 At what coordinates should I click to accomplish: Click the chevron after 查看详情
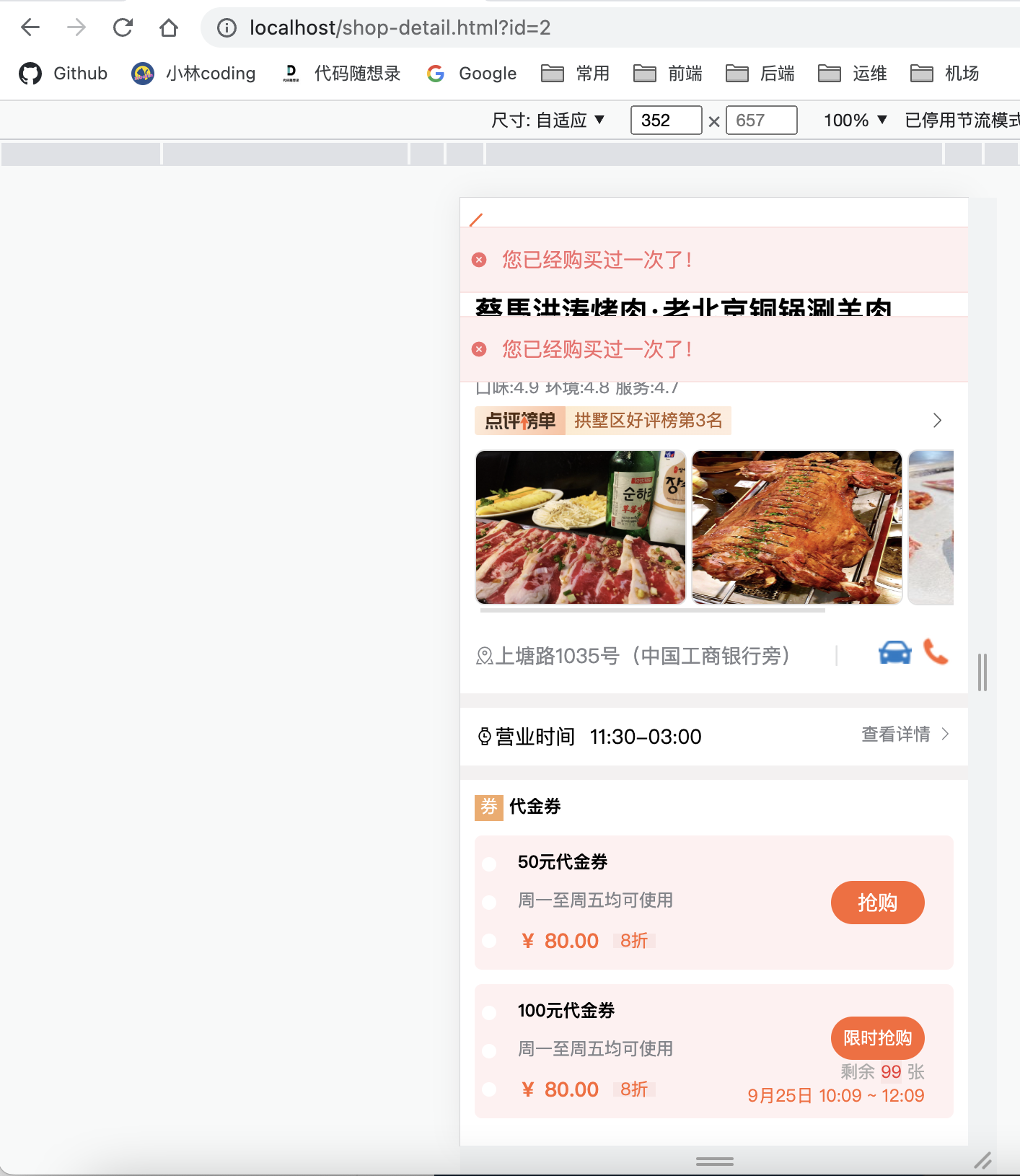(945, 734)
